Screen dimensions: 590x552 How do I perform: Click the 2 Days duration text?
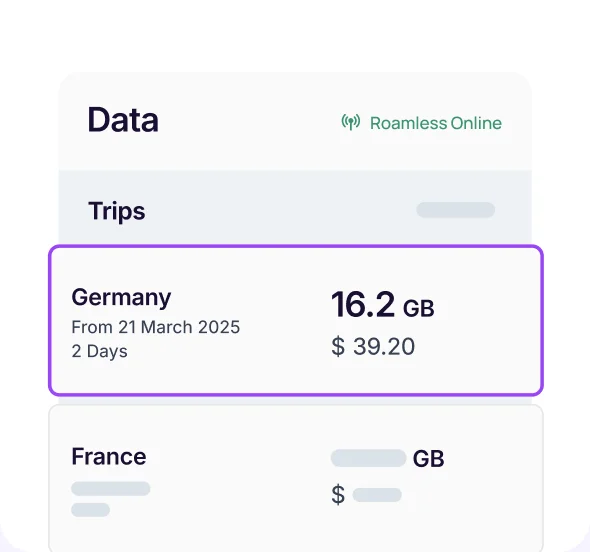pyautogui.click(x=99, y=351)
